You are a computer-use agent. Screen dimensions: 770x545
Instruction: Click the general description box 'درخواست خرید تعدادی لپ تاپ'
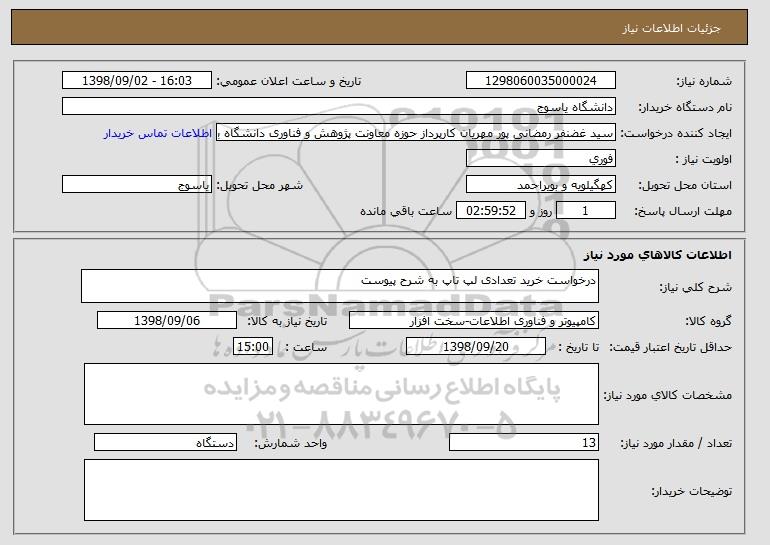click(340, 286)
